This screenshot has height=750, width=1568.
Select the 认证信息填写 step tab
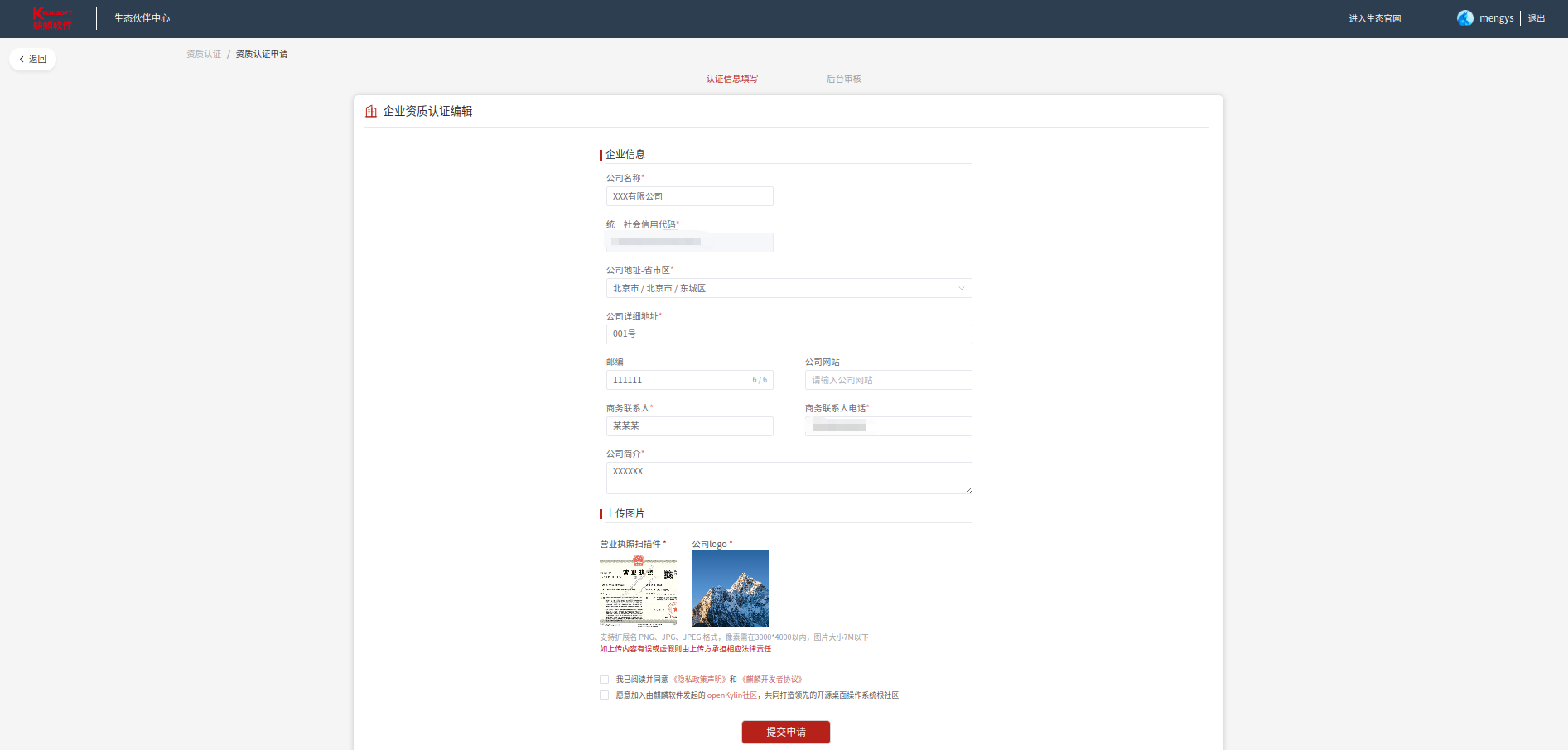(731, 79)
